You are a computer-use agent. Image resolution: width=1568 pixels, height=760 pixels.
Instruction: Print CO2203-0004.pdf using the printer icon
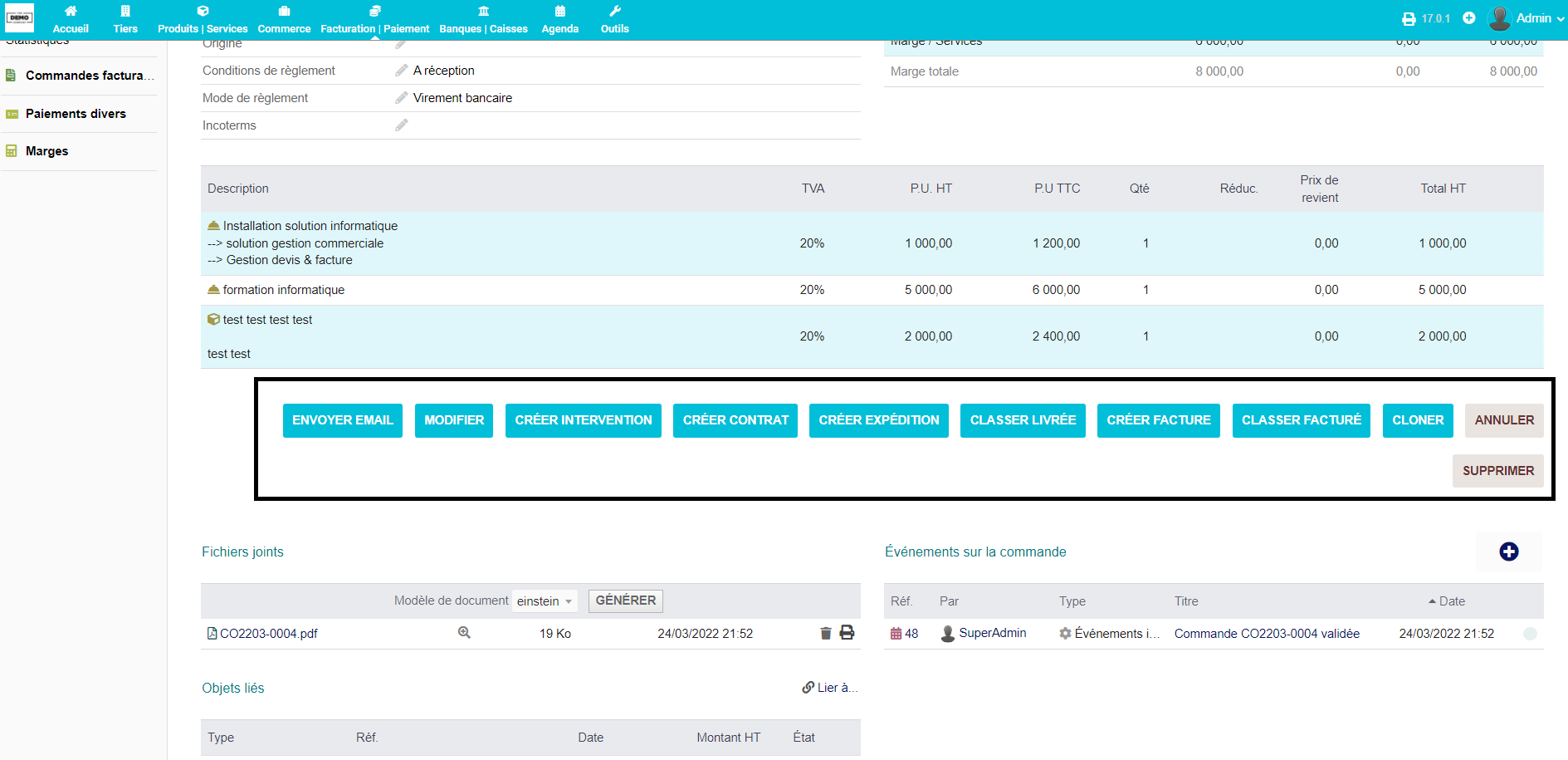(847, 633)
